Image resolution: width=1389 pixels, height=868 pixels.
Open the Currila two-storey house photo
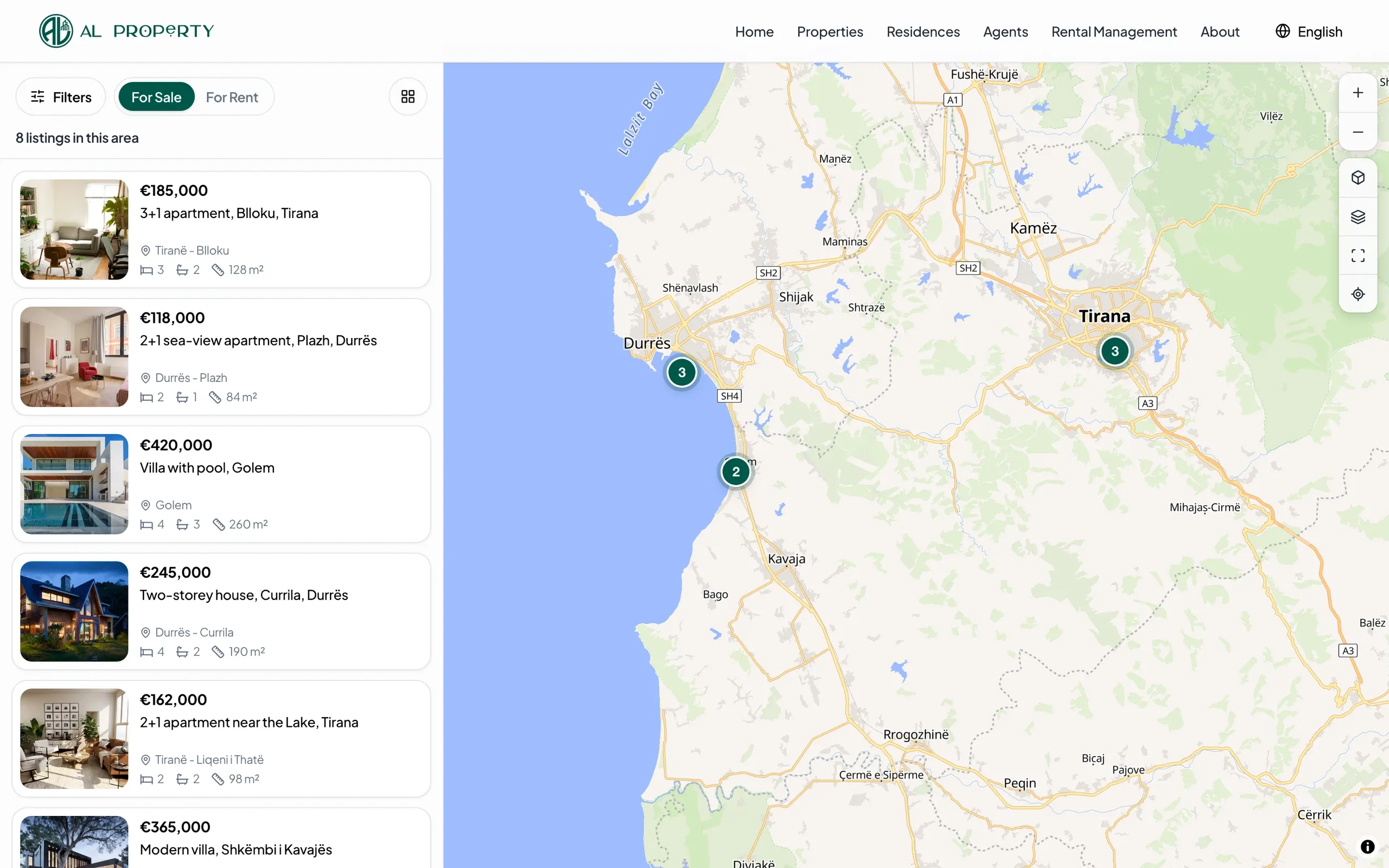point(74,611)
